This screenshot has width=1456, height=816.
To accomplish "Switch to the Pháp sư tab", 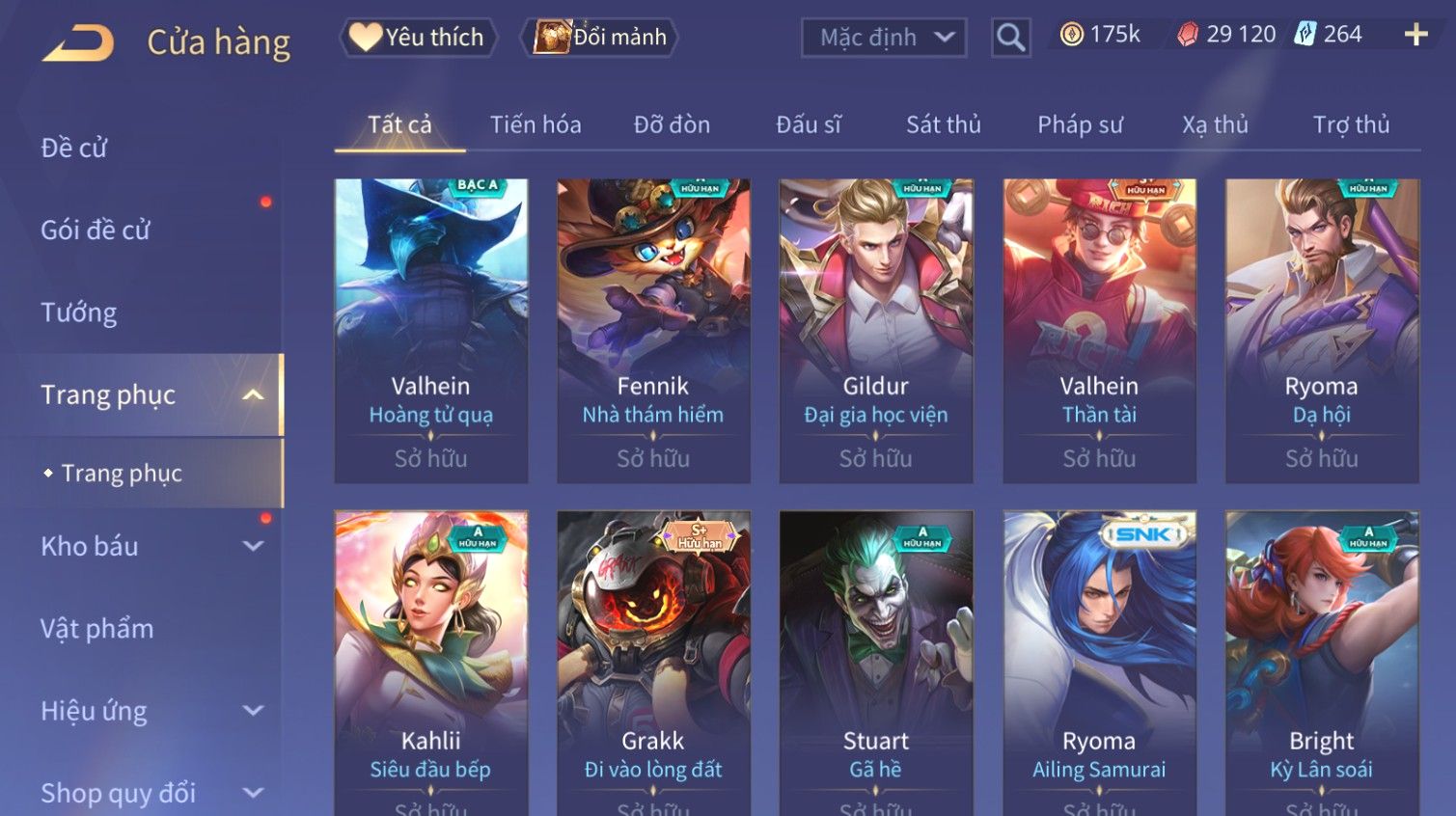I will pos(1080,124).
